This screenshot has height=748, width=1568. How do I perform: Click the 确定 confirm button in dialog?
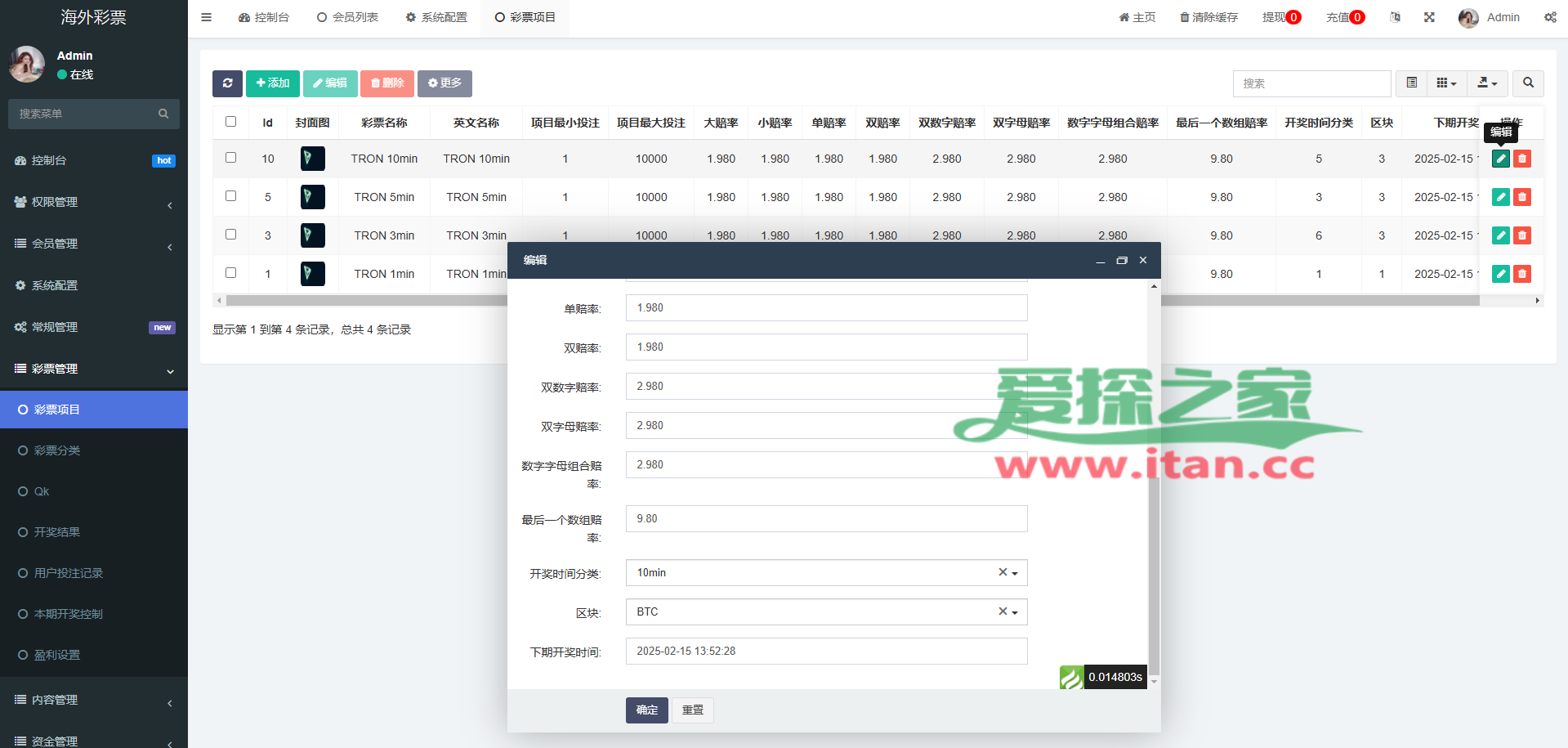pos(646,710)
